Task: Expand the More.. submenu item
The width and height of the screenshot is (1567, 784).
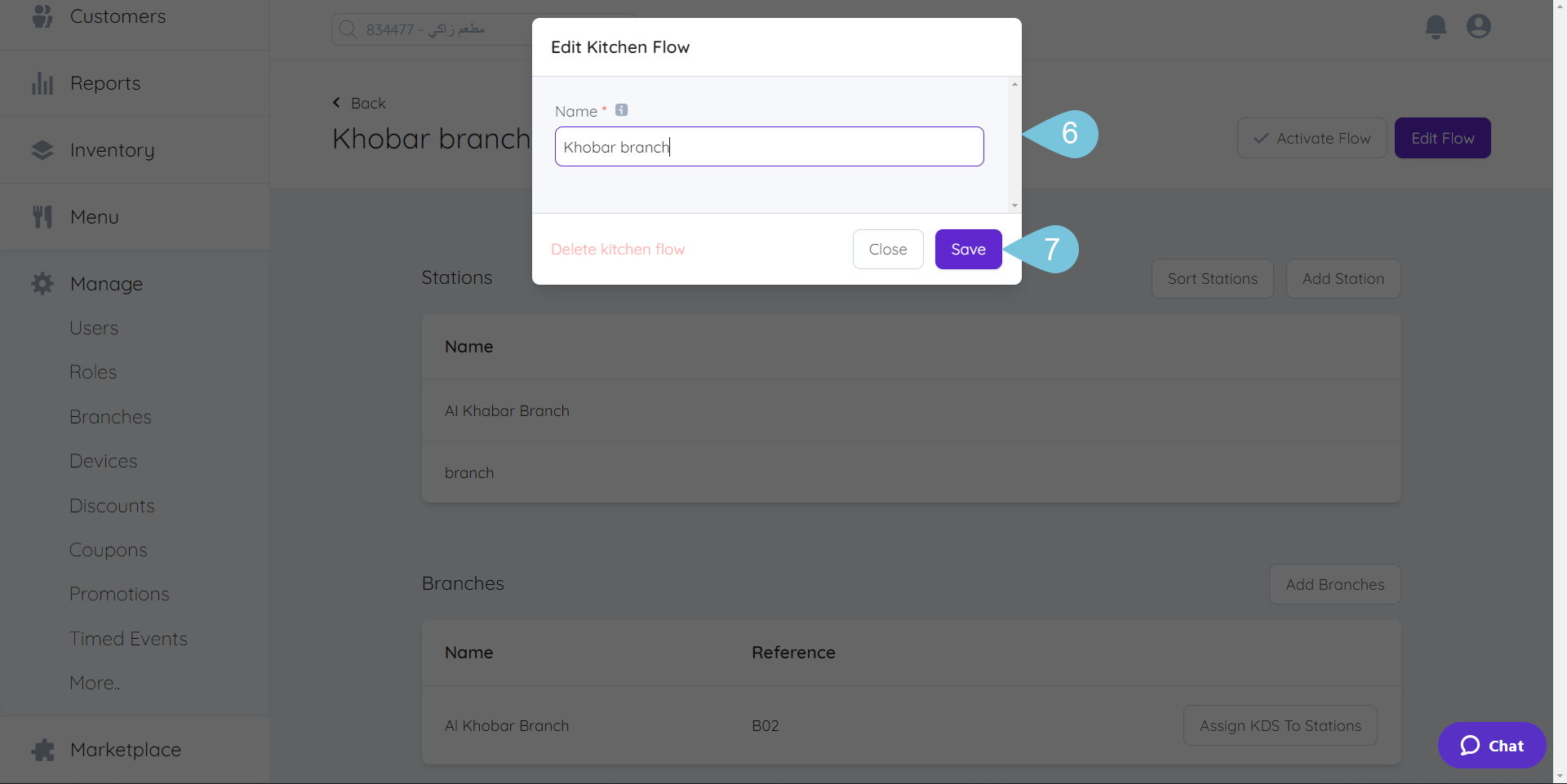Action: coord(95,683)
